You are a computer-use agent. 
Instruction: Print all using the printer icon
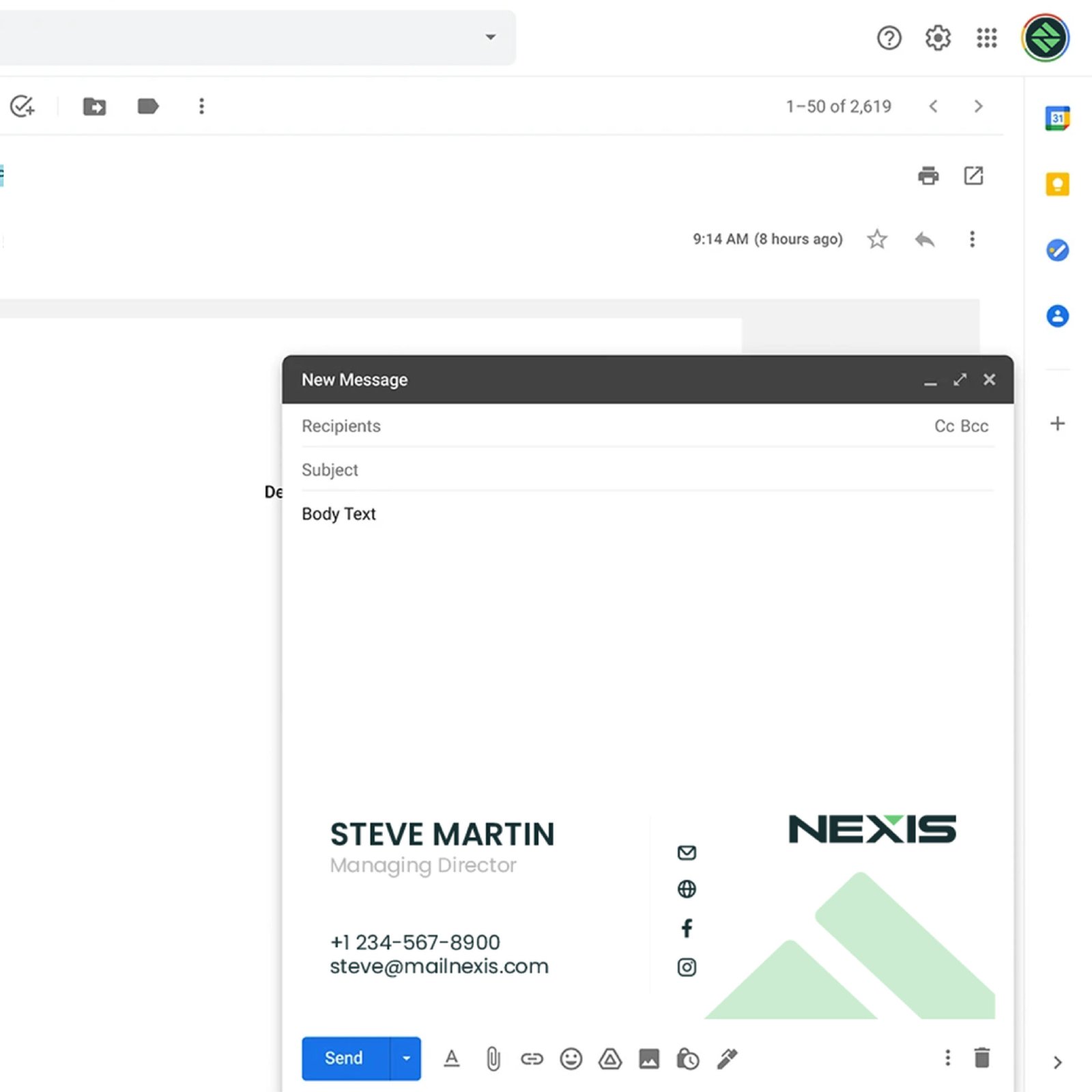(x=928, y=176)
